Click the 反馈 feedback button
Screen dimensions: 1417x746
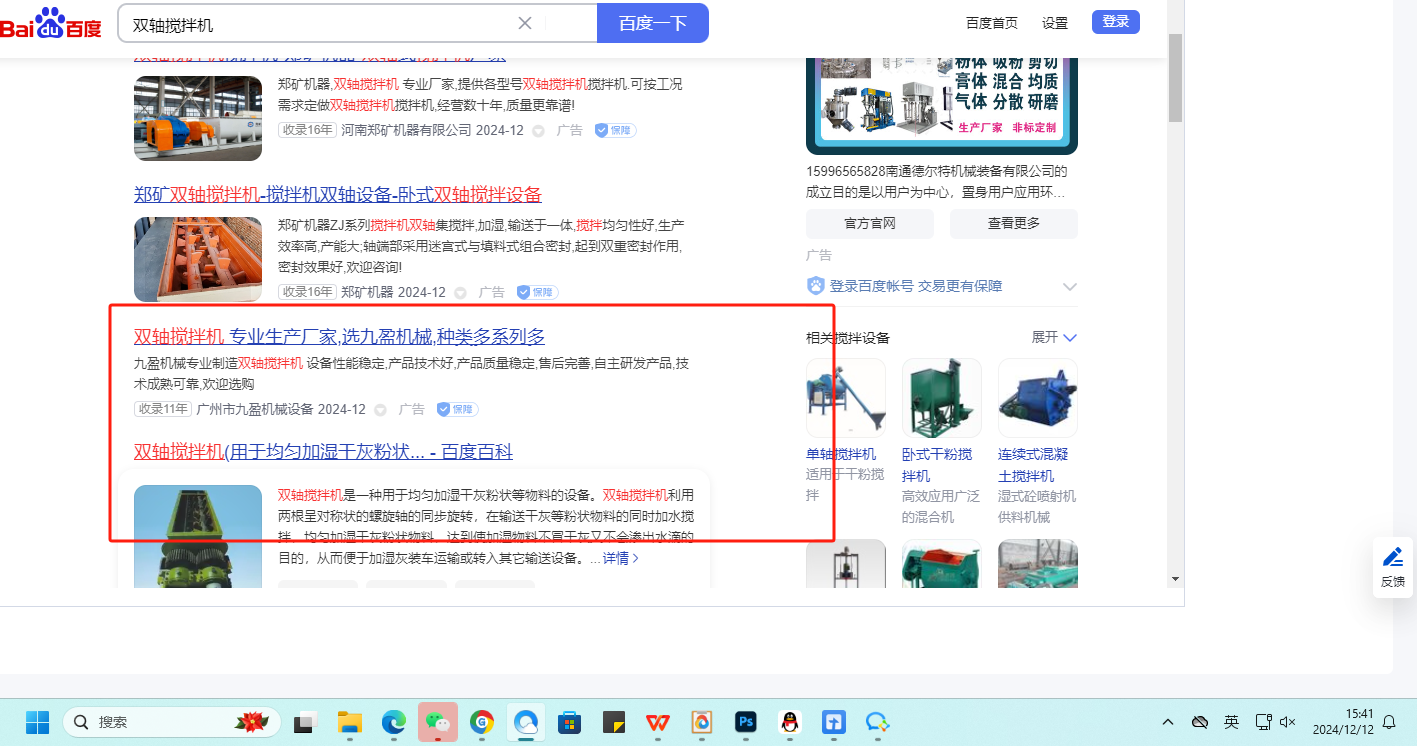tap(1393, 567)
